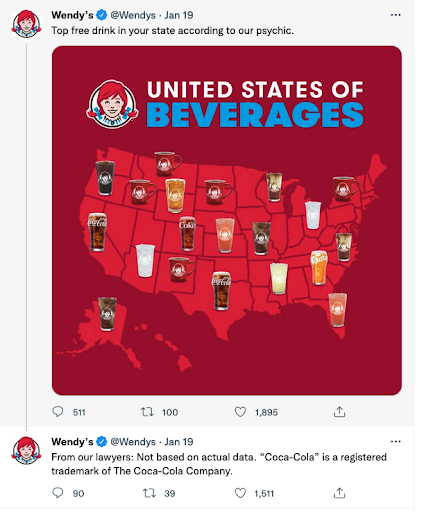
Task: Share the beverages map tweet
Action: 339,412
